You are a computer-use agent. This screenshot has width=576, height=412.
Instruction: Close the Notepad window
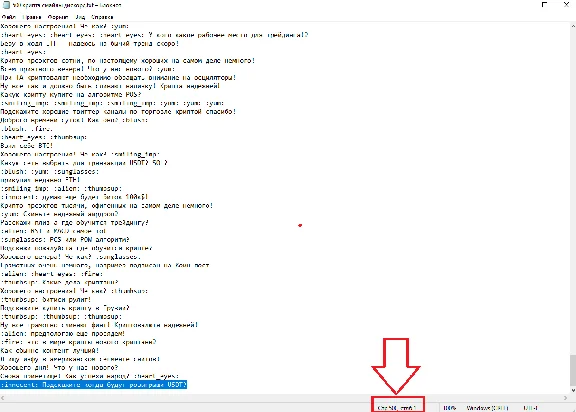(566, 4)
